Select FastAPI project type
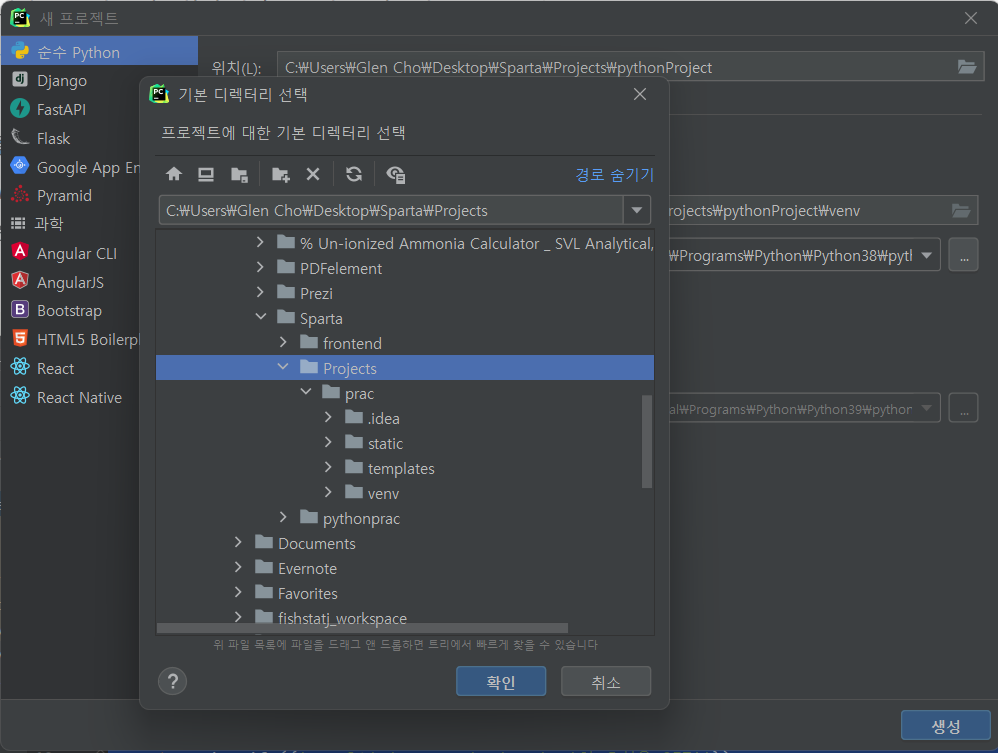The width and height of the screenshot is (998, 753). (x=61, y=109)
